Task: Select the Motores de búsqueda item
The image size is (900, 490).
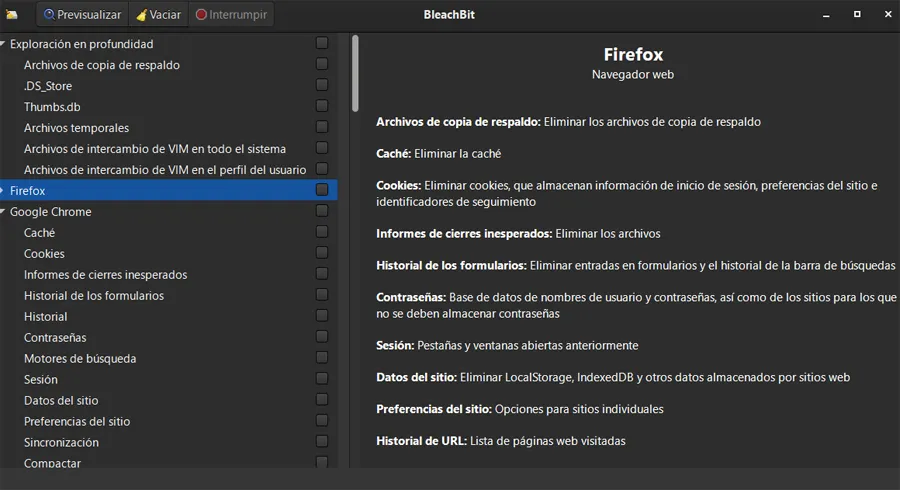Action: pyautogui.click(x=168, y=358)
